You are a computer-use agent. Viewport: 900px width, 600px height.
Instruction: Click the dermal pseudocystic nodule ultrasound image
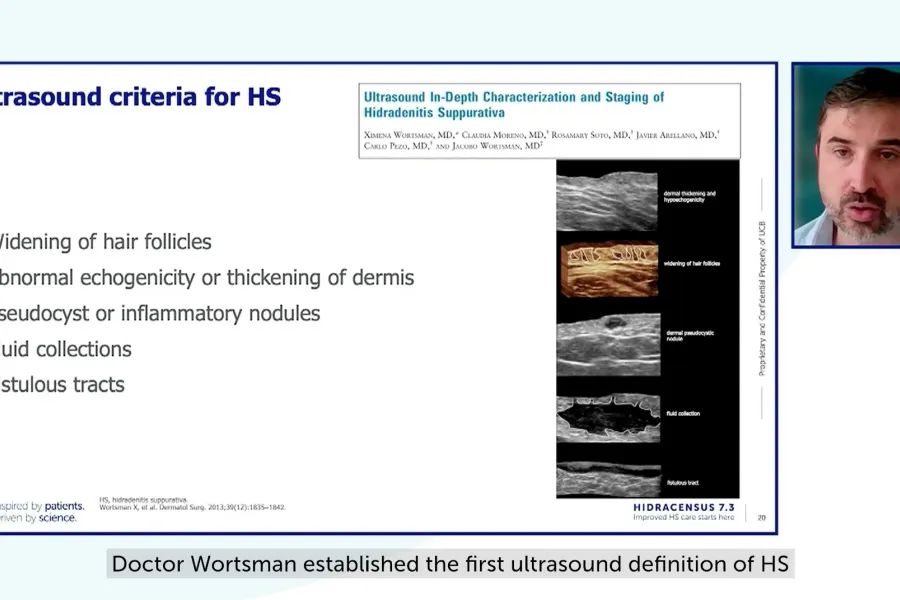(608, 344)
